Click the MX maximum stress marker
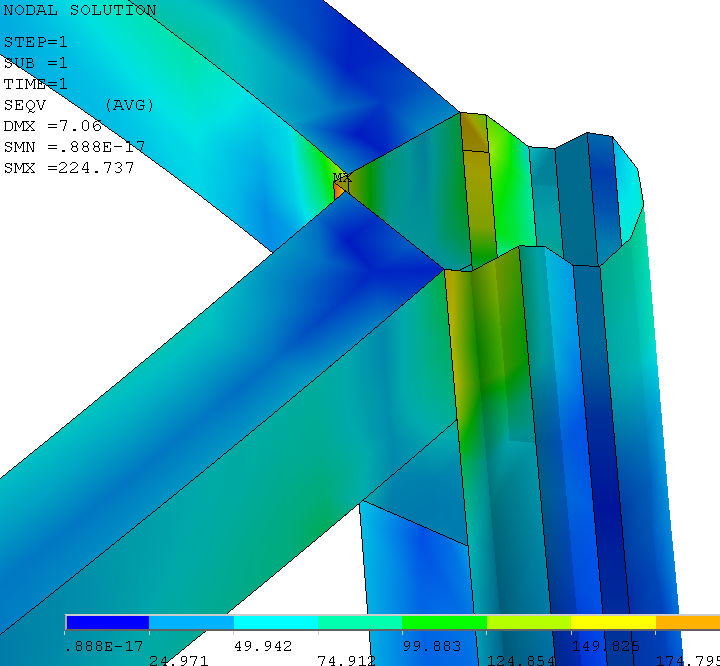 point(342,178)
